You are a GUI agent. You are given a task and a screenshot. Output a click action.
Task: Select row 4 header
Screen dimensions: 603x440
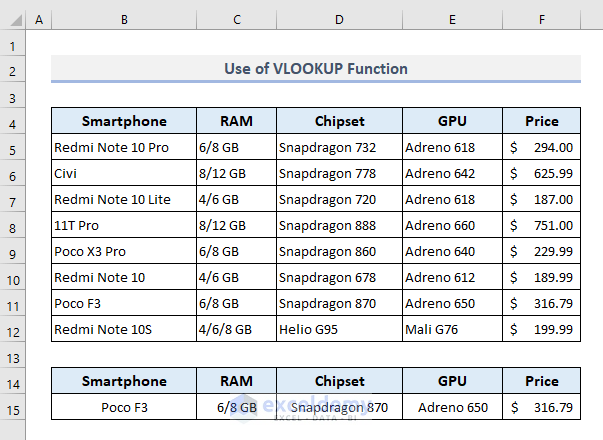pyautogui.click(x=13, y=122)
